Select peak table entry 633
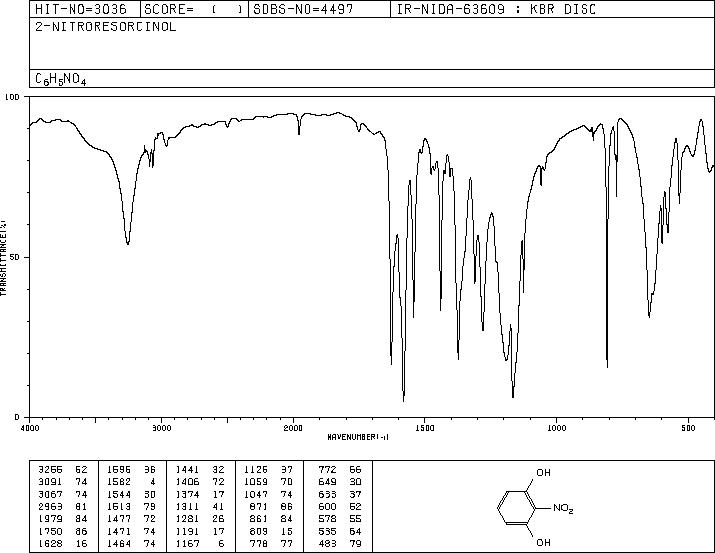This screenshot has height=553, width=715. (327, 494)
